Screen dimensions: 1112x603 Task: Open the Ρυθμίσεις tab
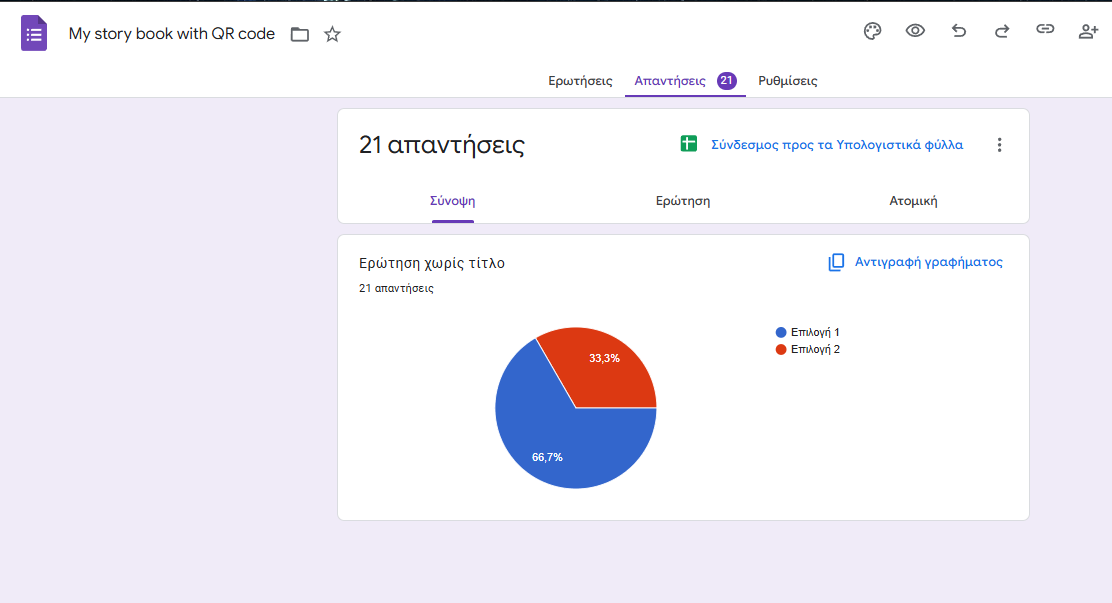point(787,81)
